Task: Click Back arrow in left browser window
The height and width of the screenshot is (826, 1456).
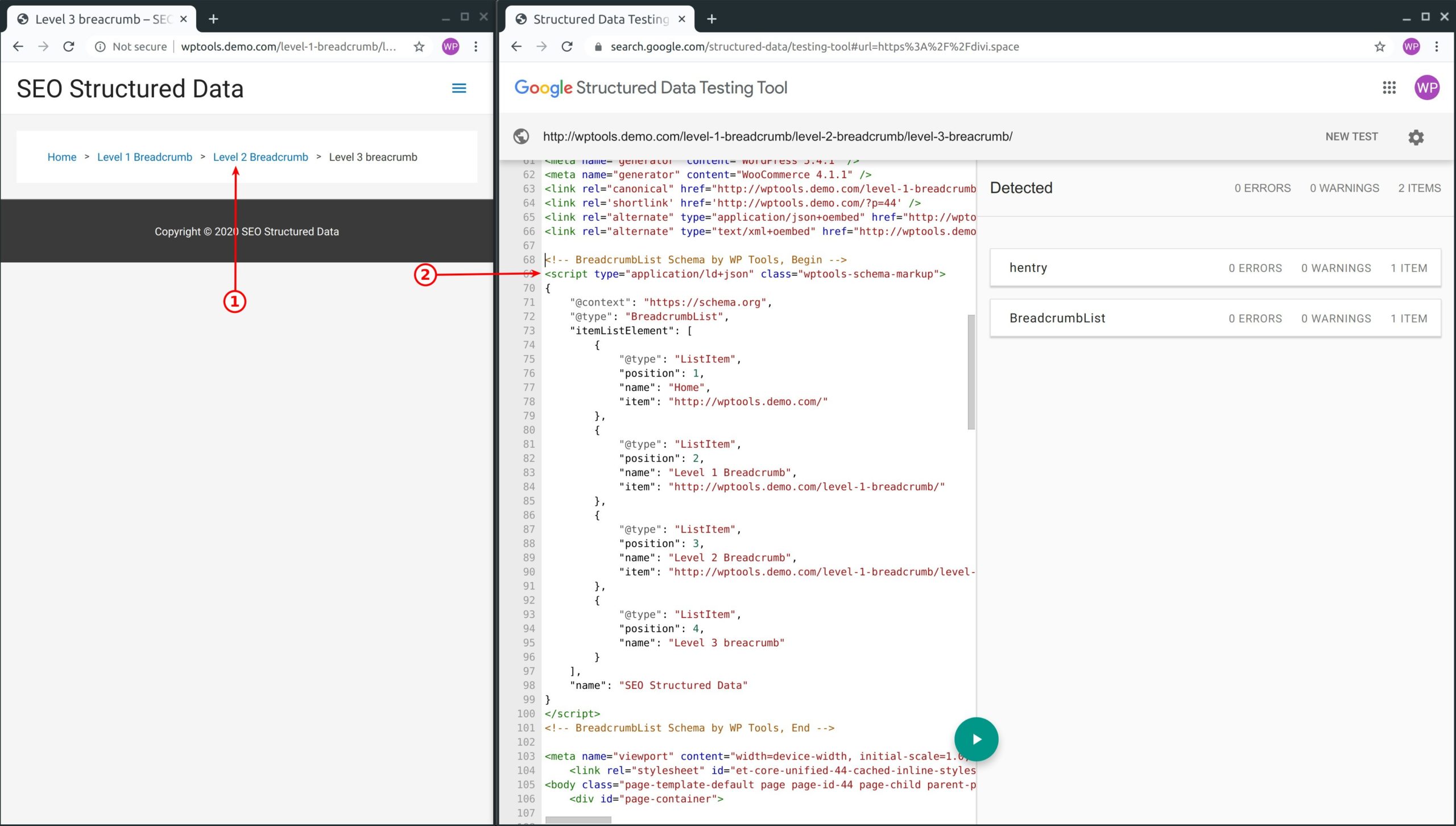Action: [x=18, y=47]
